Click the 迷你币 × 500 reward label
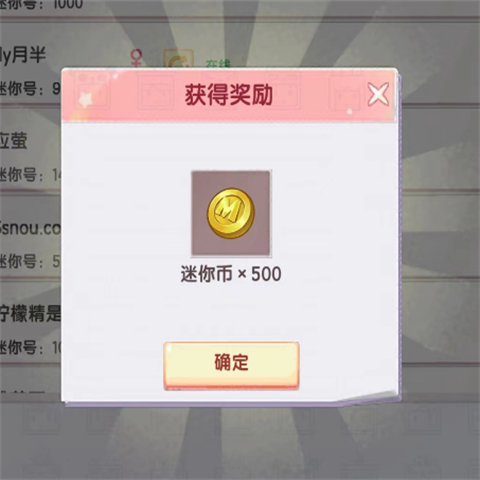This screenshot has width=480, height=480. pos(231,274)
